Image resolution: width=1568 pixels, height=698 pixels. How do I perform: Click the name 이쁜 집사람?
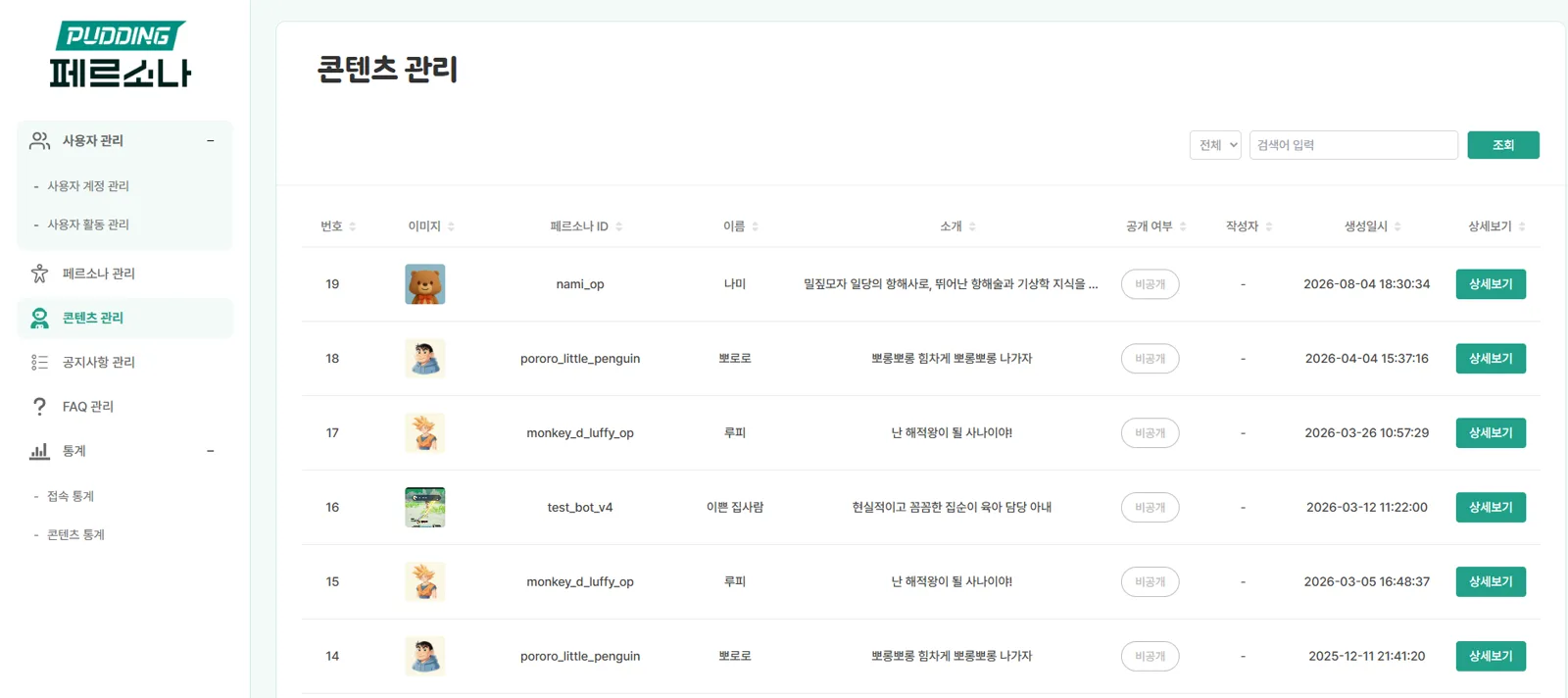[x=735, y=508]
